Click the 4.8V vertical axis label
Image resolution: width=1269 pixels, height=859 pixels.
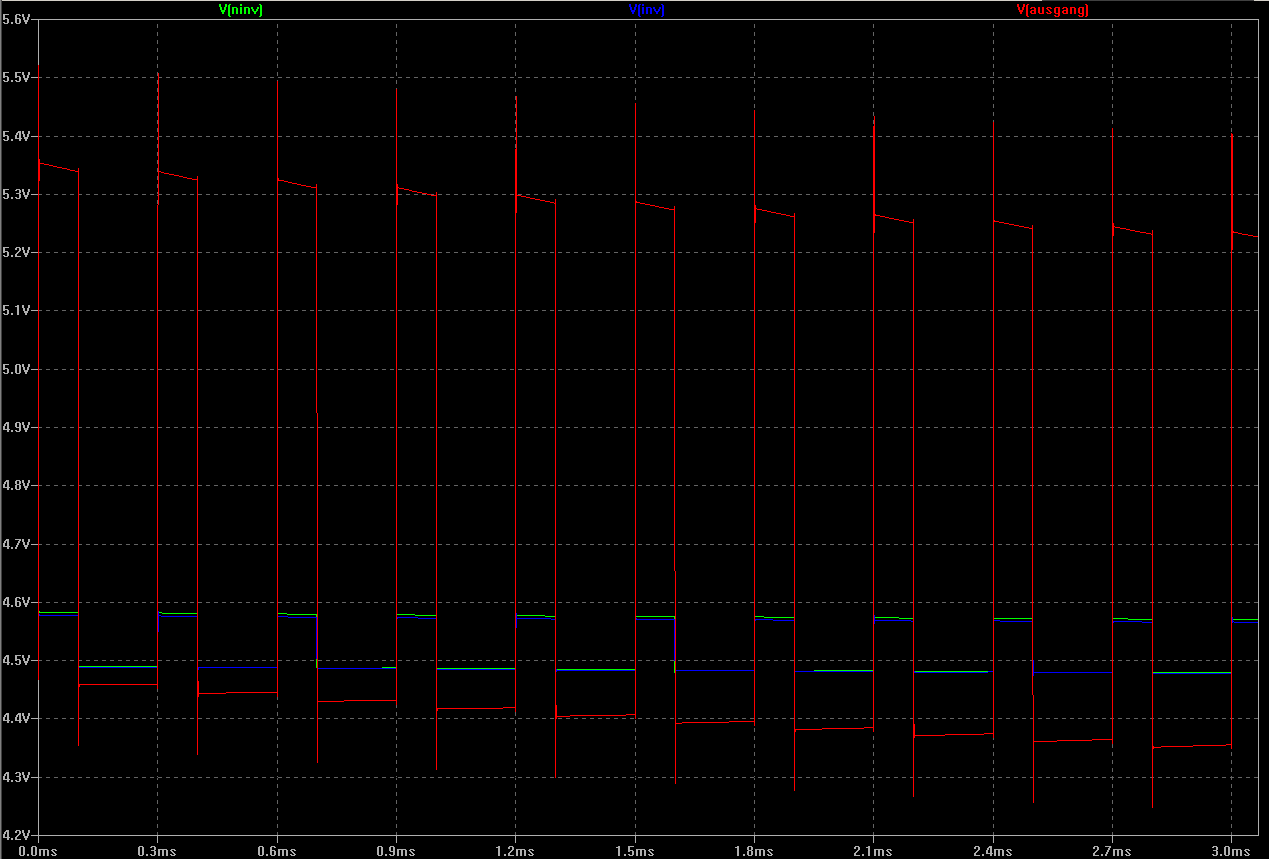(16, 486)
